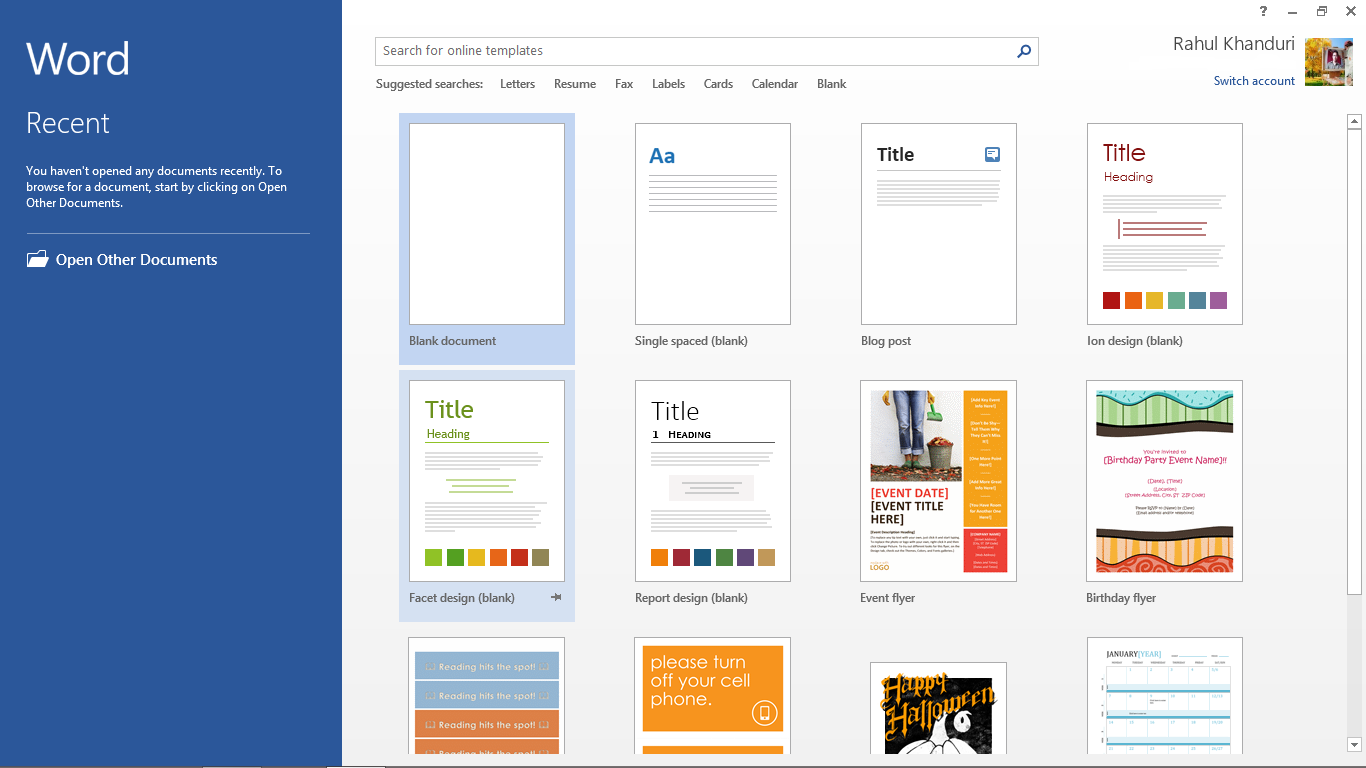This screenshot has width=1366, height=768.
Task: Search suggested term Letters
Action: point(517,84)
